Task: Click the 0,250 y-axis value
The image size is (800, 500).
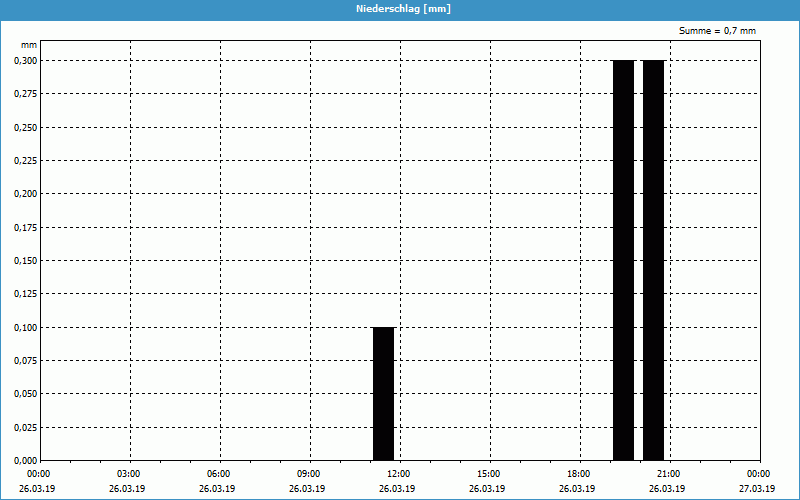Action: (23, 127)
